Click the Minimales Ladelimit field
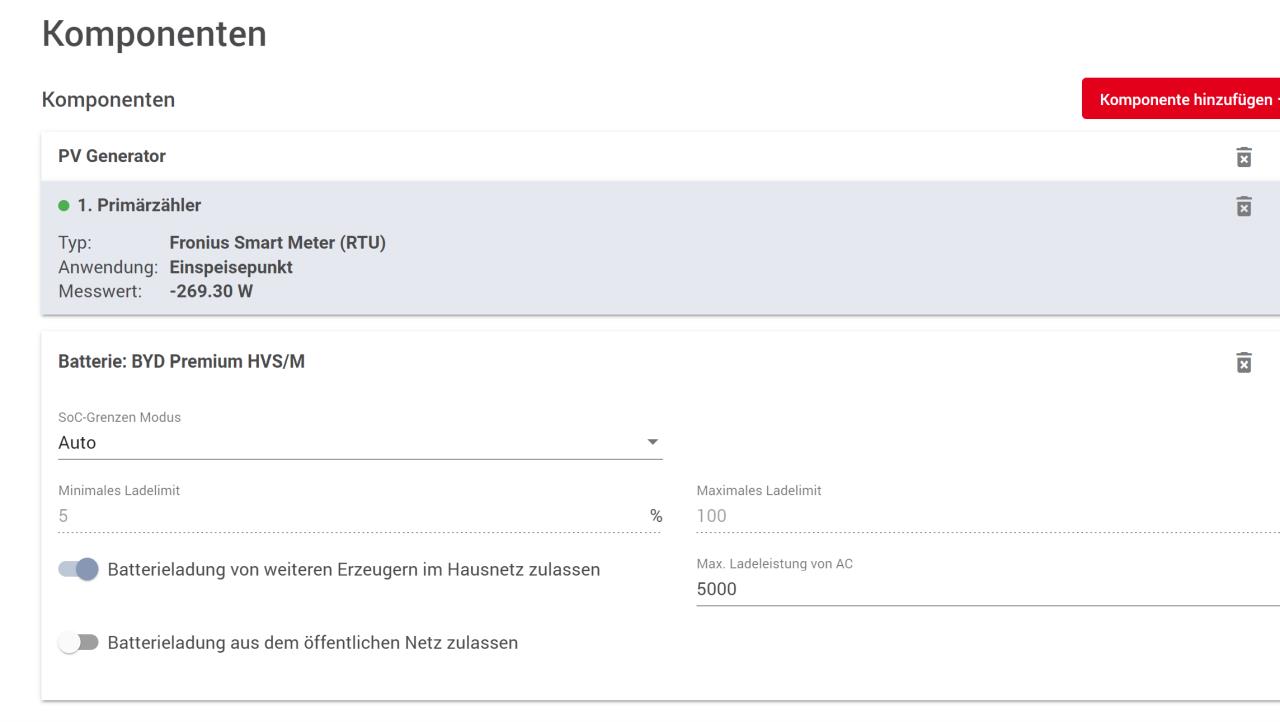 [360, 516]
